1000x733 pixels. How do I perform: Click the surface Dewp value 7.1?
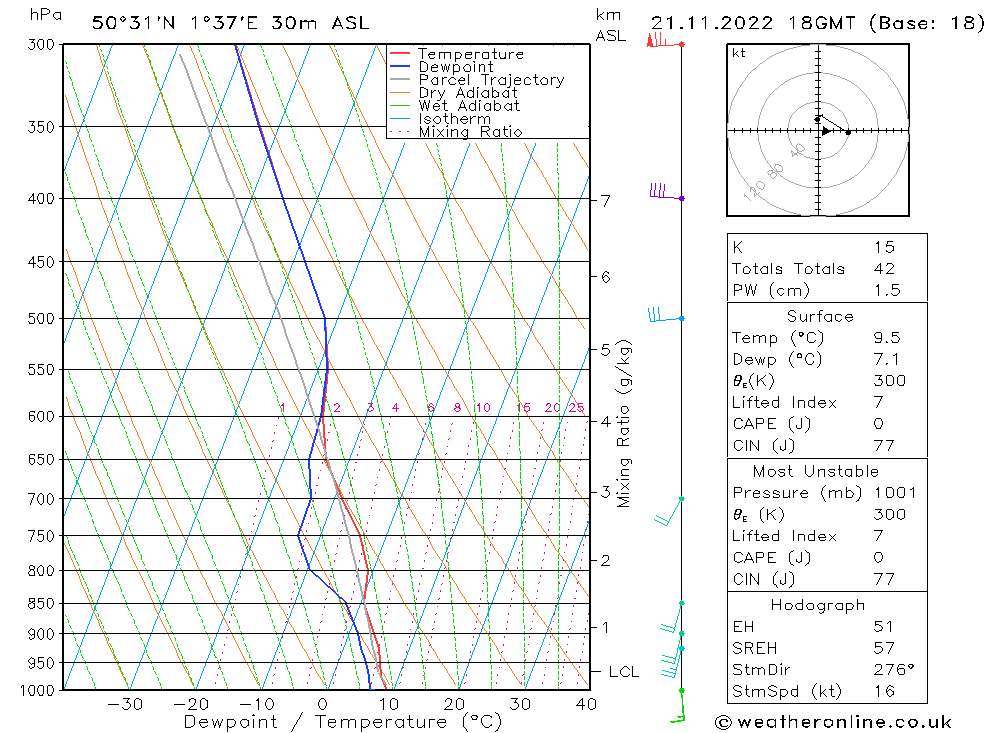coord(887,359)
